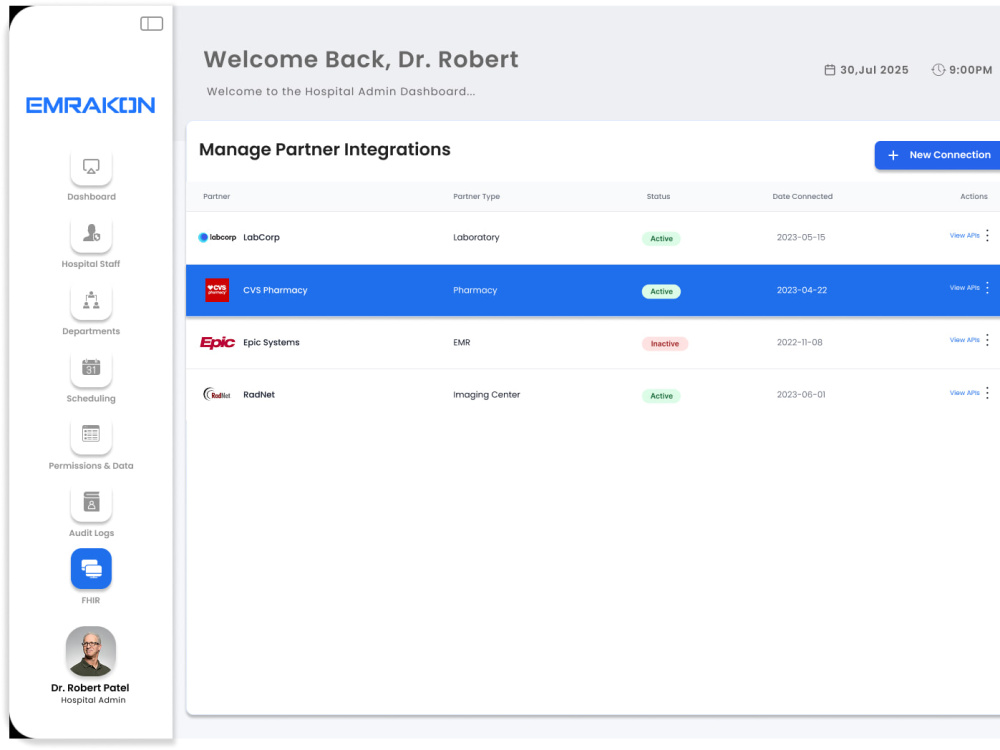
Task: Click the Partner column header
Action: point(217,196)
